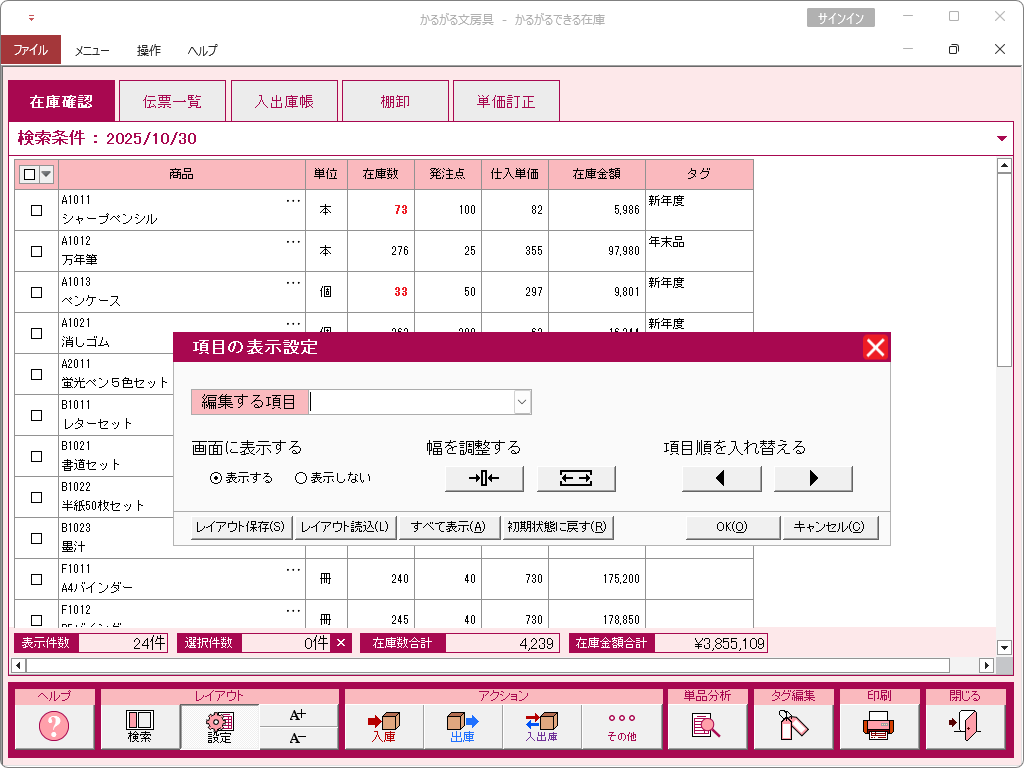Click the narrow column width icon button
Screen dimensions: 1024x768
click(x=484, y=479)
